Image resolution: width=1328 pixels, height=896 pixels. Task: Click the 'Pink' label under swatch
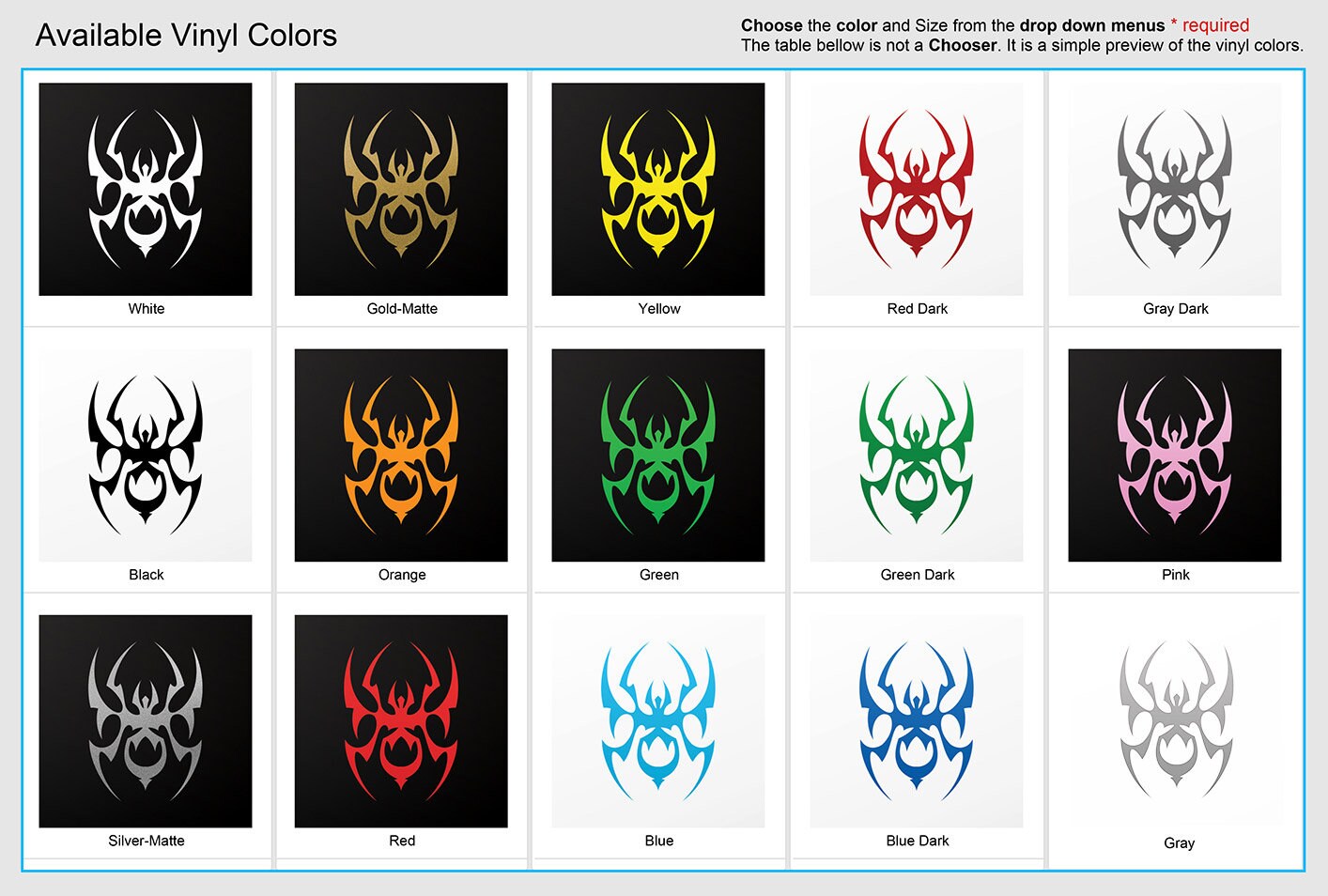click(x=1176, y=575)
